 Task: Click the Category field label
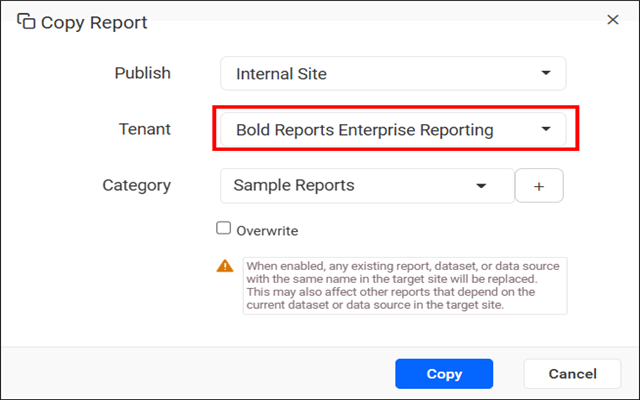point(136,185)
